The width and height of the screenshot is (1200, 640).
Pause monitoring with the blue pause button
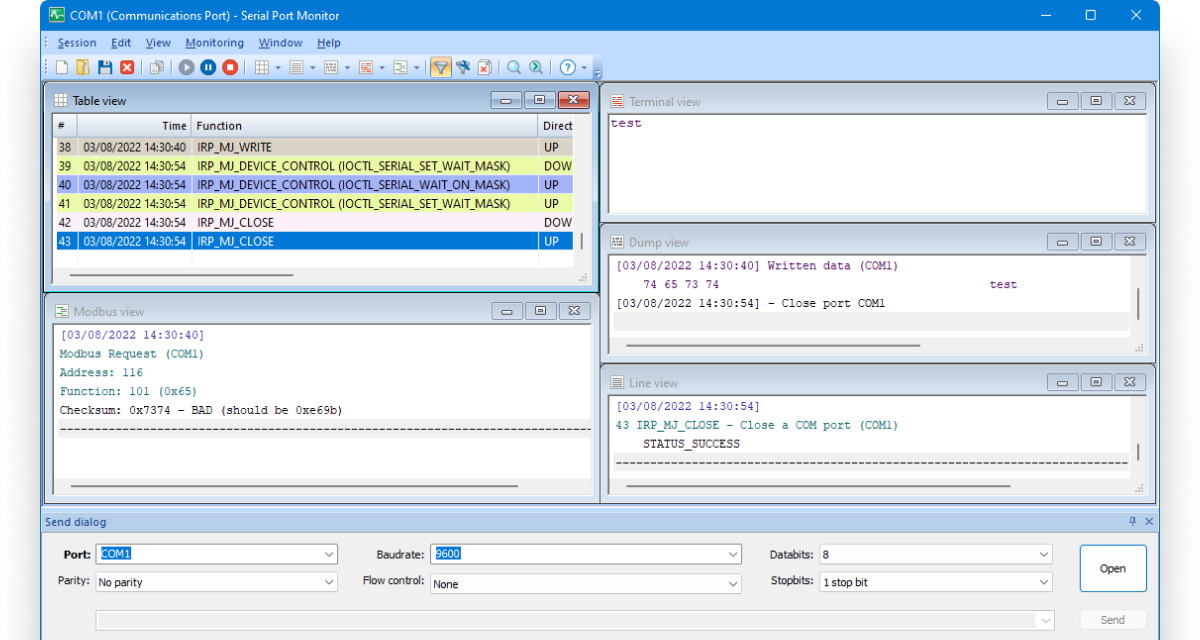(208, 68)
